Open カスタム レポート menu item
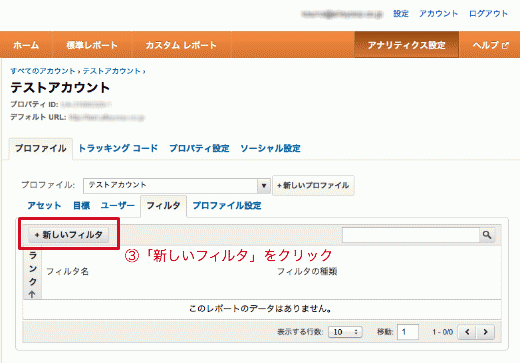The height and width of the screenshot is (363, 520). click(x=181, y=45)
